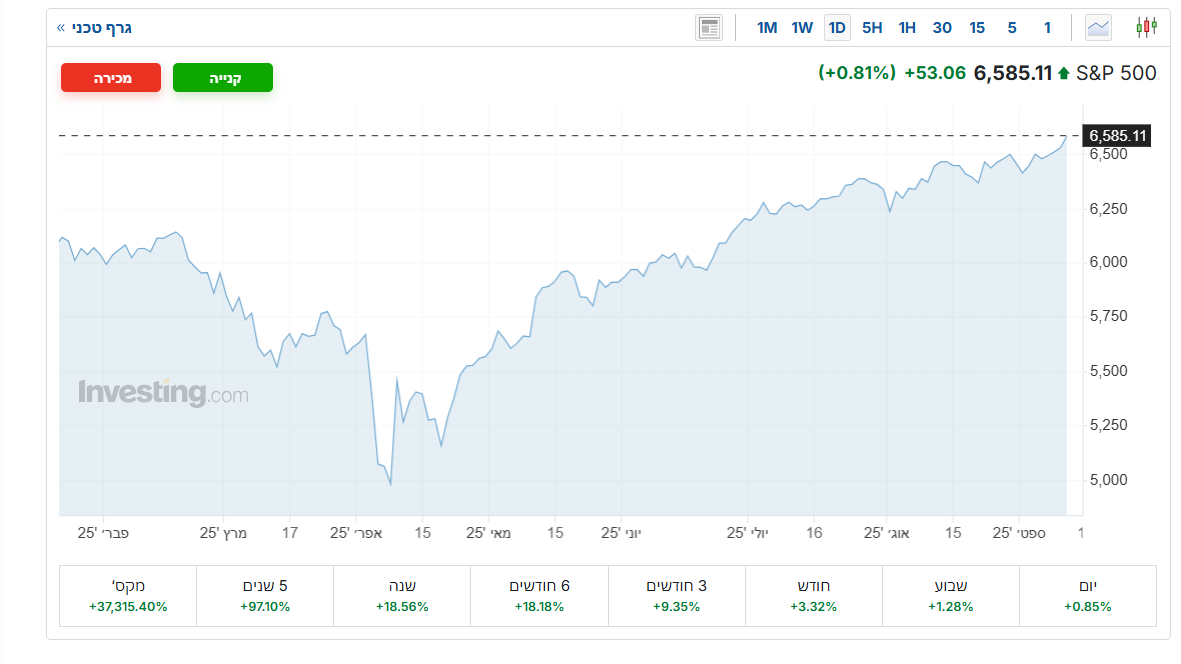The height and width of the screenshot is (664, 1181).
Task: Select the חודש performance period
Action: pyautogui.click(x=813, y=596)
